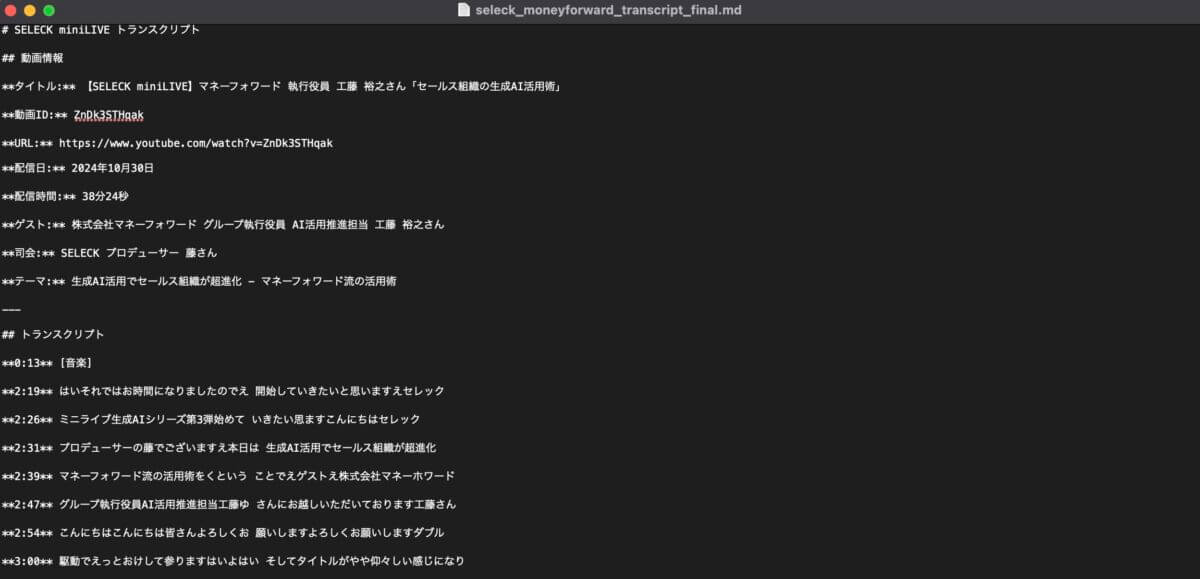Click the '---' horizontal rule line
1200x579 pixels.
point(11,309)
